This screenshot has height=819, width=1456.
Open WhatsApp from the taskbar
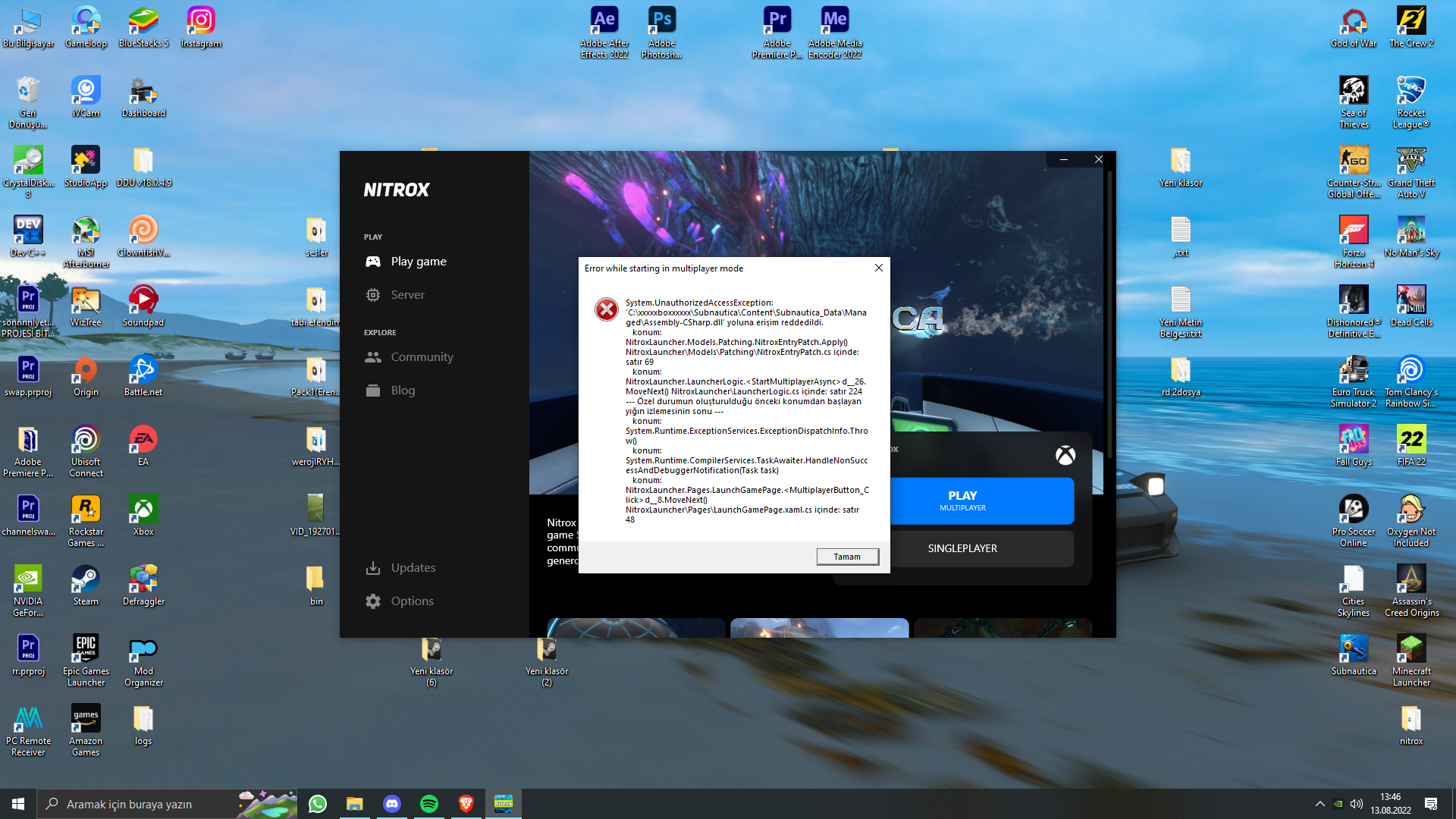[x=318, y=804]
